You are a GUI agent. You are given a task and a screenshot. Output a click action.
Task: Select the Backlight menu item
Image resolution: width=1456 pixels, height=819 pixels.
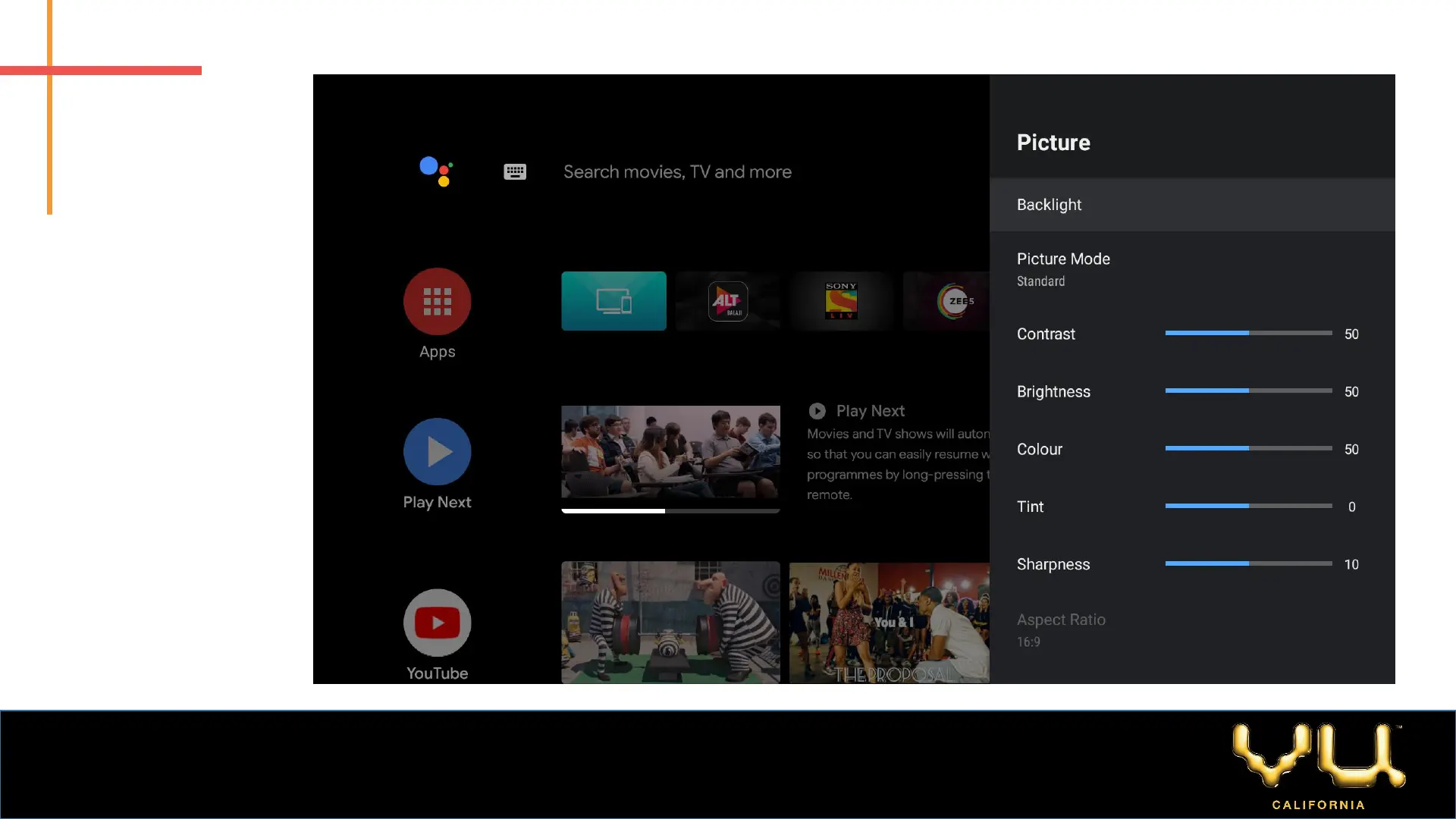[1191, 205]
